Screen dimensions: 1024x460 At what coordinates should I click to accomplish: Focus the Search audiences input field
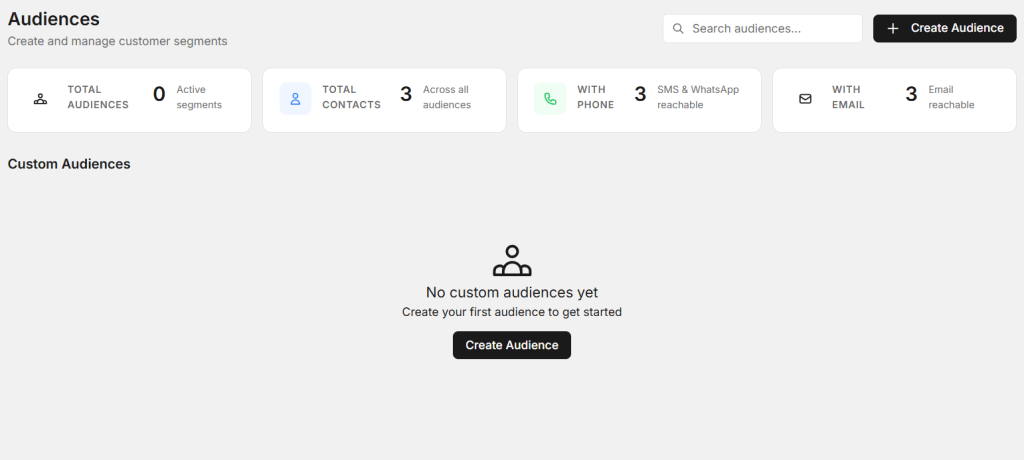[x=763, y=29]
